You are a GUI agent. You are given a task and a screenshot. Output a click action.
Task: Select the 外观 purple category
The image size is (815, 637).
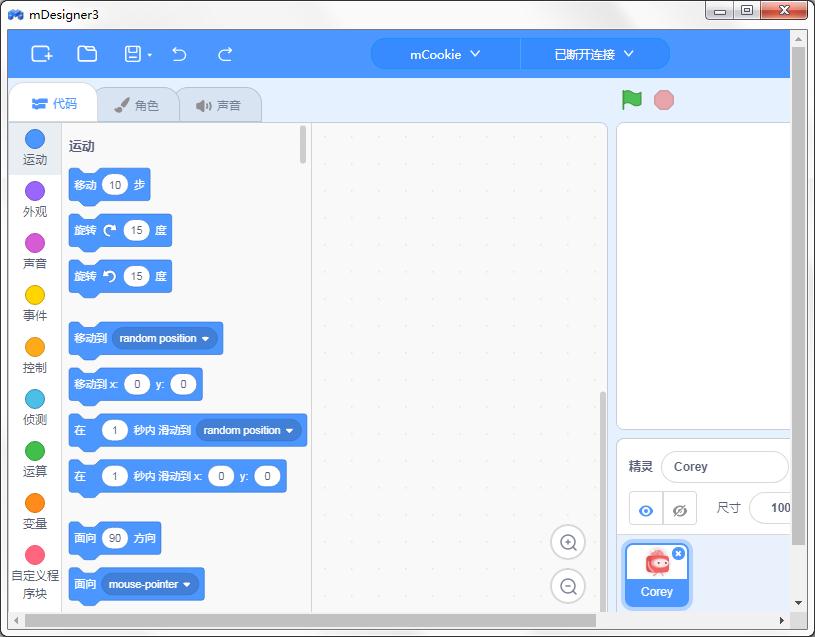click(x=35, y=200)
